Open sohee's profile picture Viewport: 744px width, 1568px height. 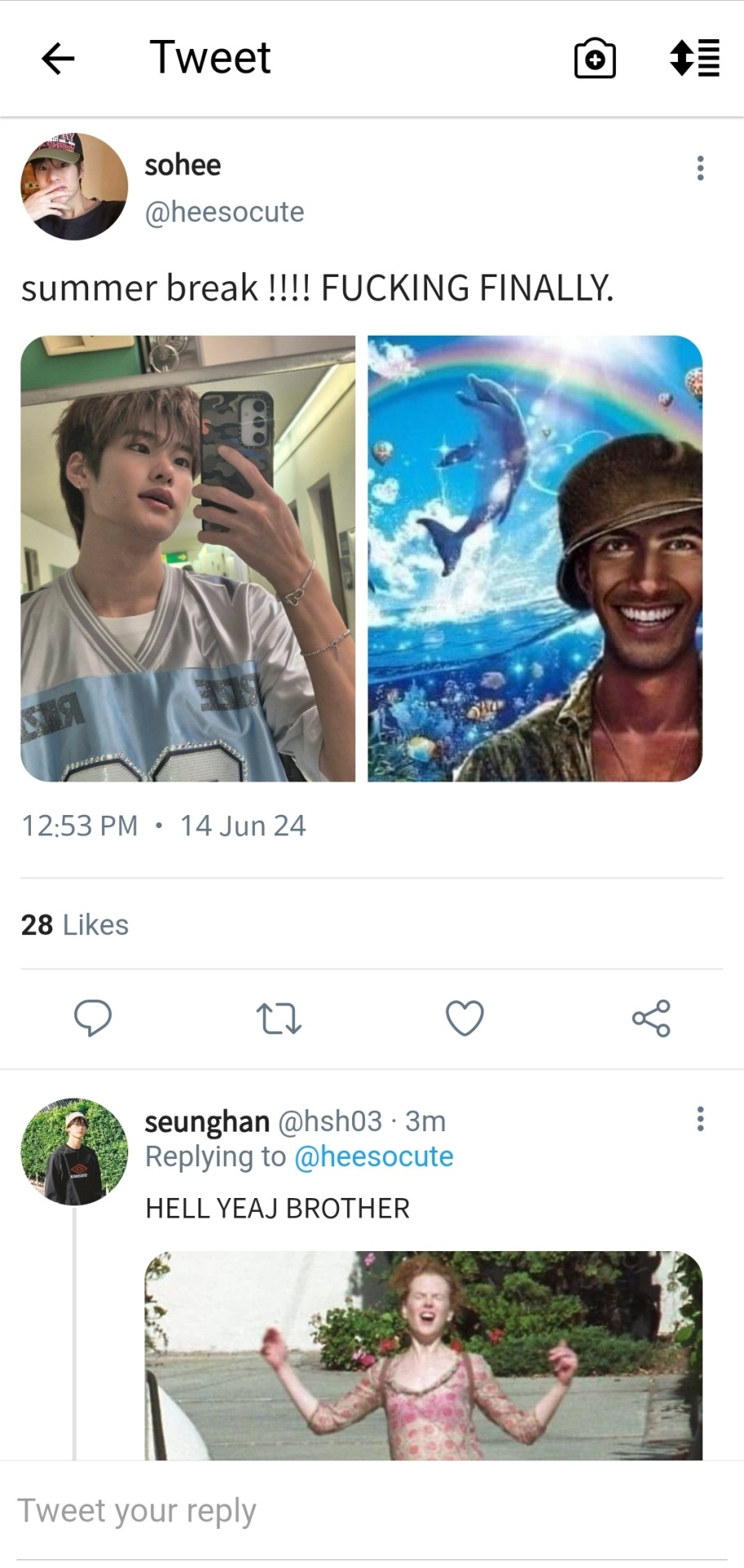(x=74, y=186)
